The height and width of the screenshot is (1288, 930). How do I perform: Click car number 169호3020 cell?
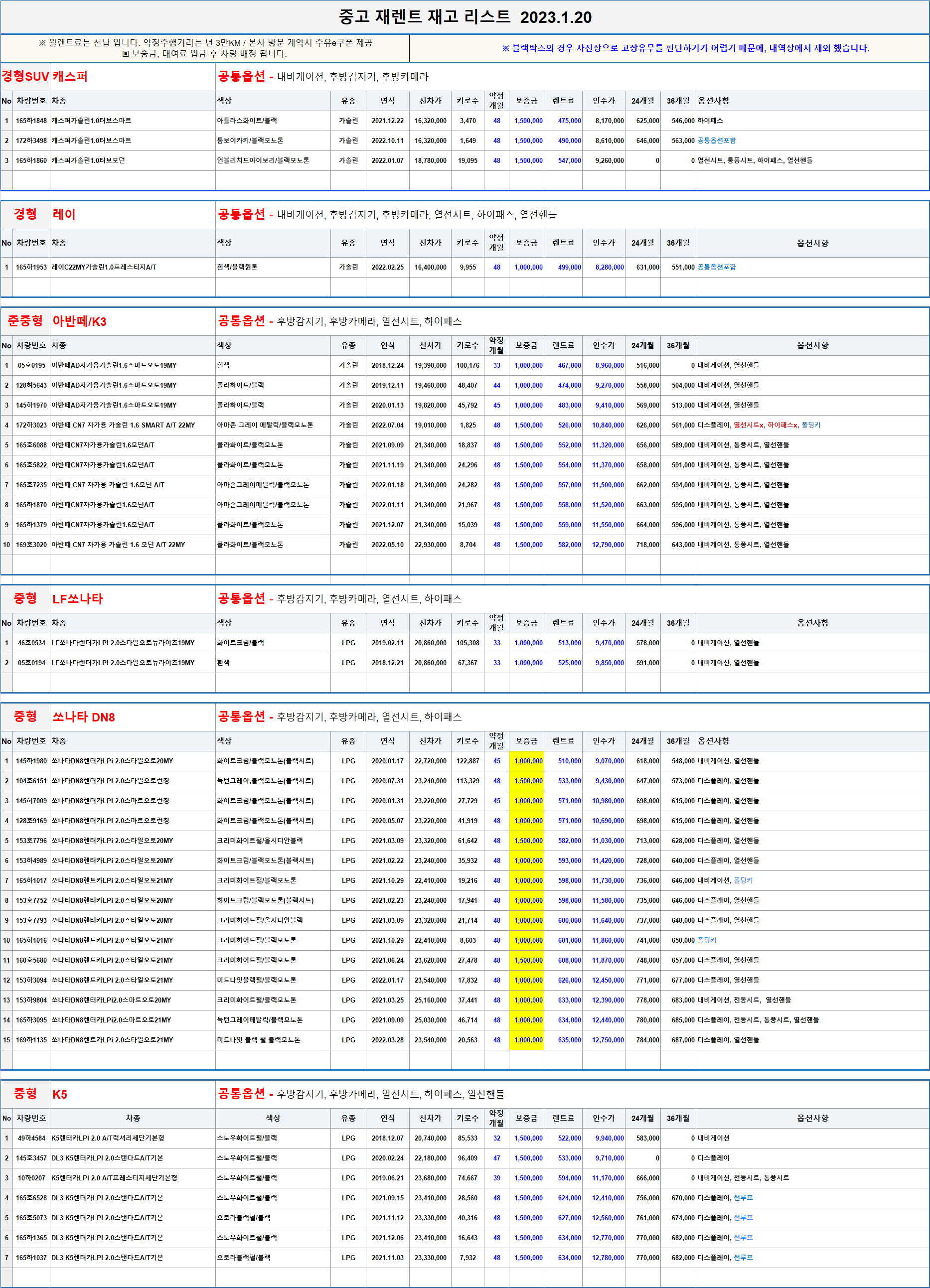pyautogui.click(x=31, y=545)
